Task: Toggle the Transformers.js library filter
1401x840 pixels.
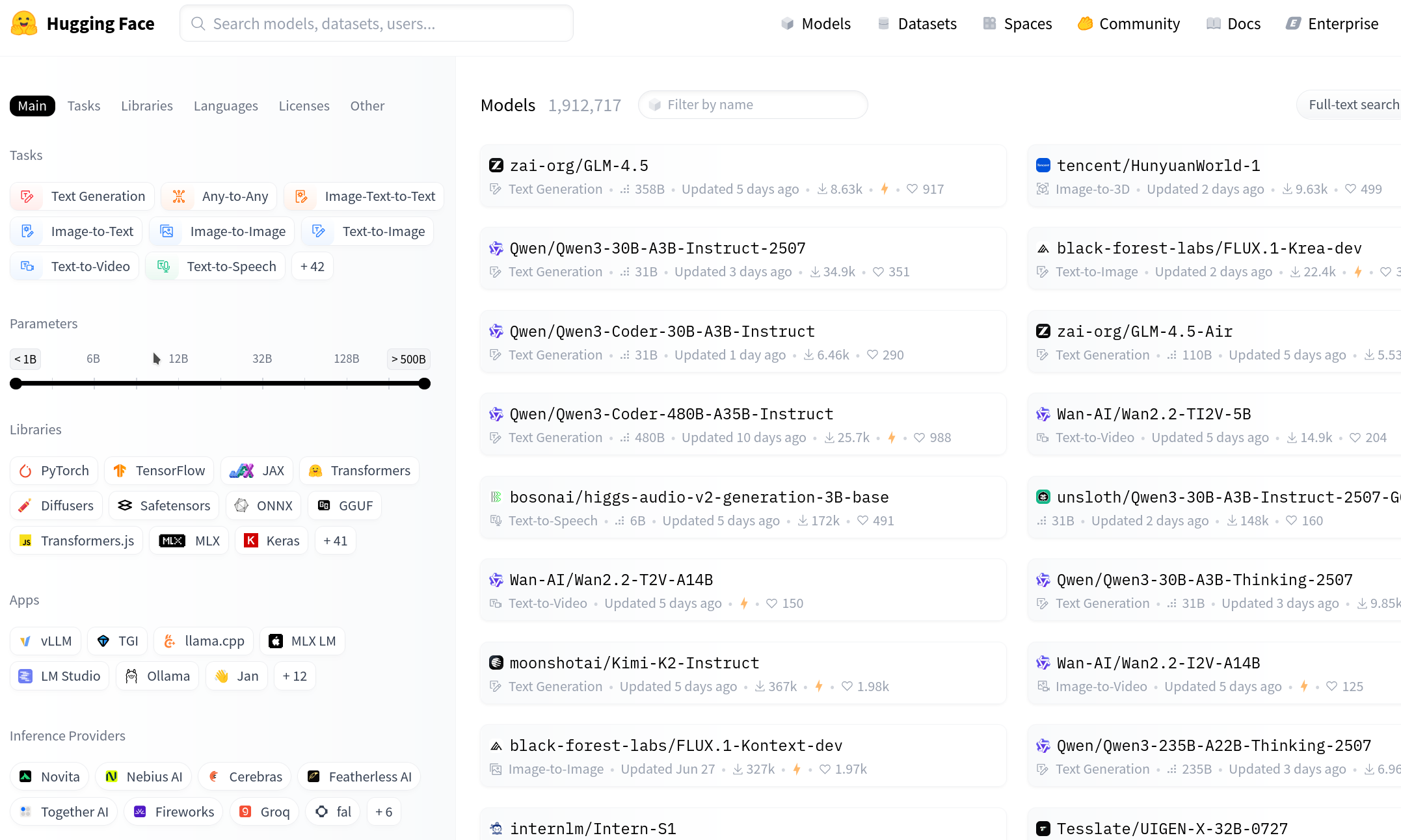Action: click(76, 541)
